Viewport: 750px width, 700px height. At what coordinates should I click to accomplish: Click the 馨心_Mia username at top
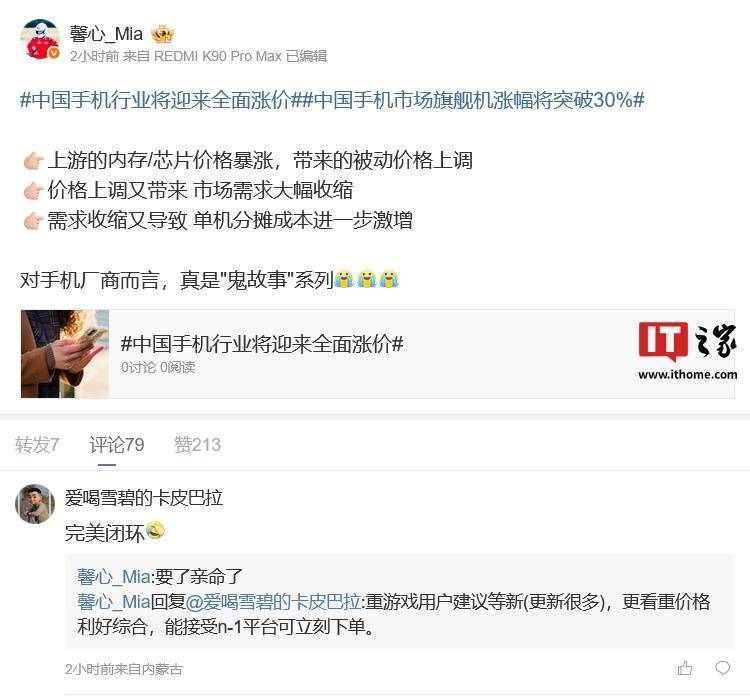[106, 34]
